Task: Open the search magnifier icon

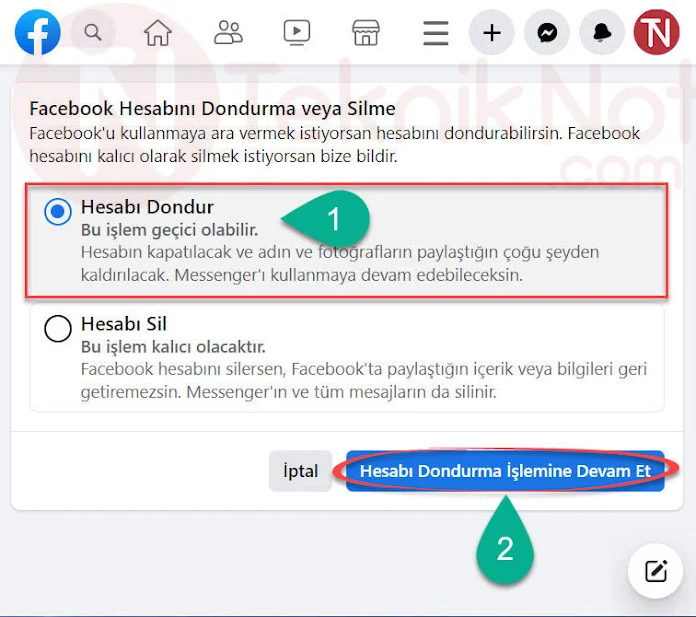Action: 93,32
